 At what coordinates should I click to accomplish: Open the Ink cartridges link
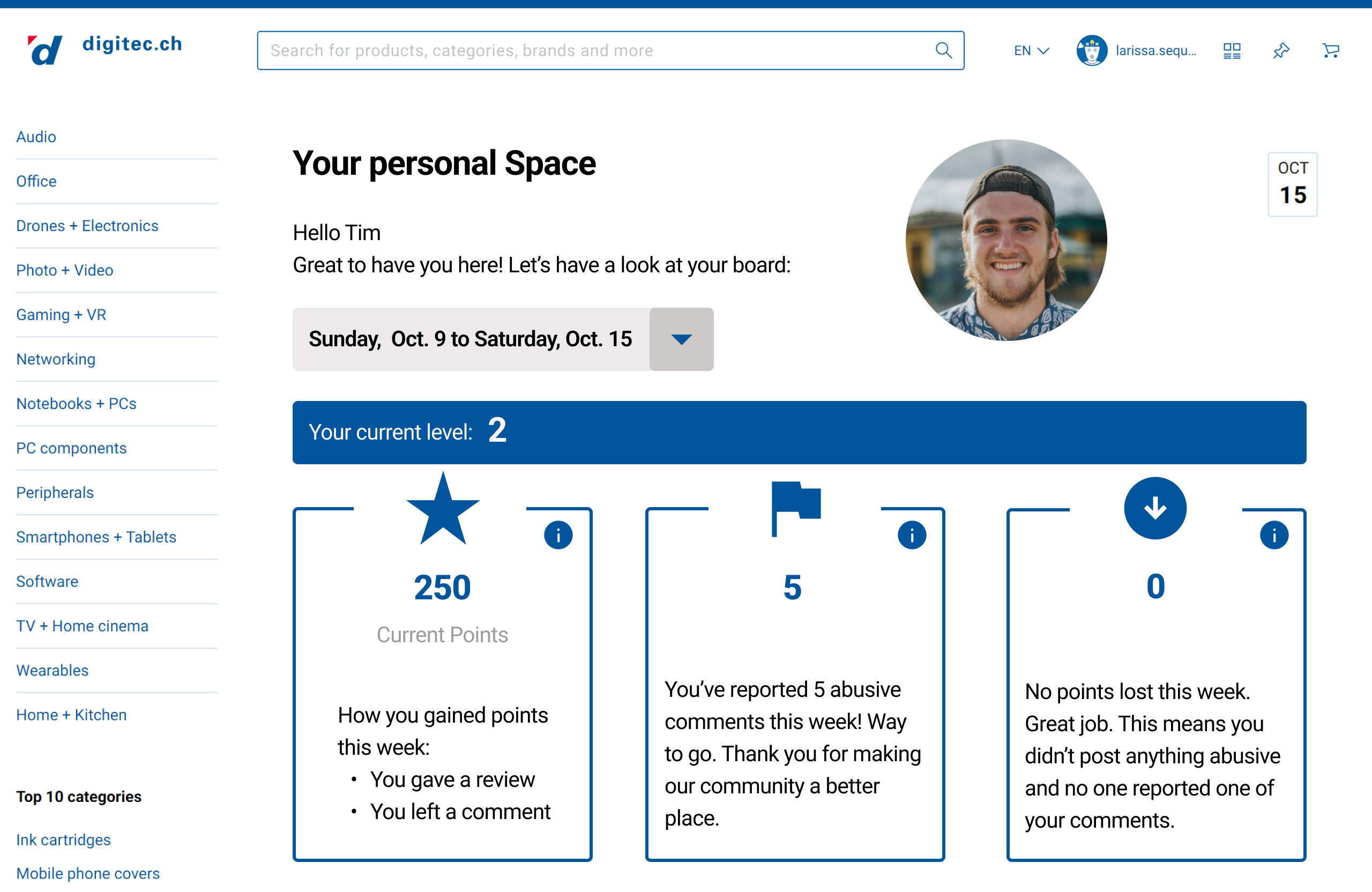(x=63, y=839)
